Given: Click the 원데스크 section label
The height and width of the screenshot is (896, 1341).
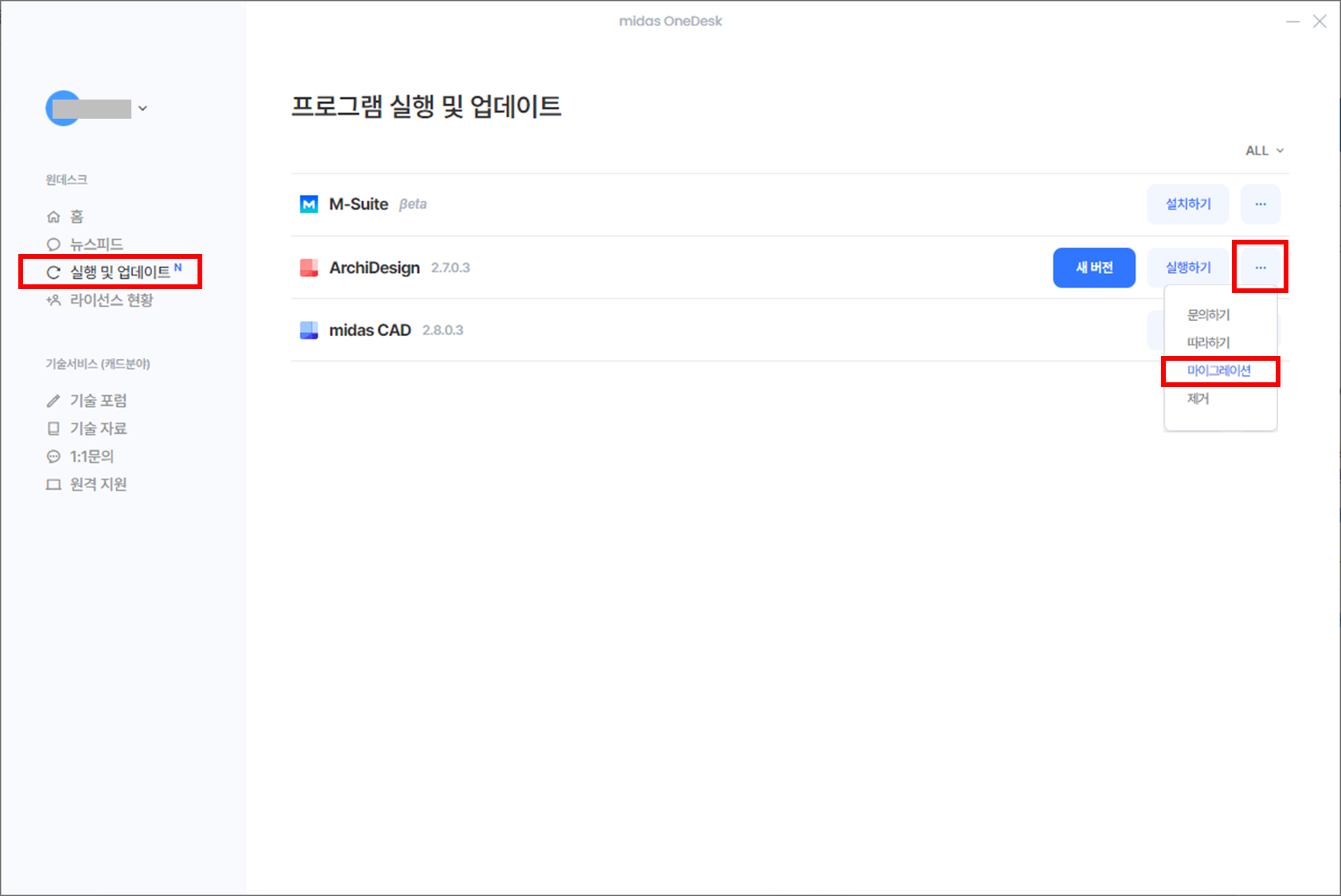Looking at the screenshot, I should 66,180.
